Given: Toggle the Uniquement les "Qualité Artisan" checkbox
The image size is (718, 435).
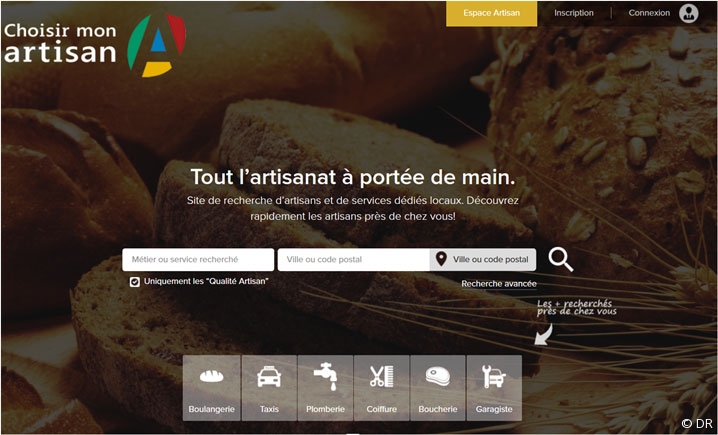Looking at the screenshot, I should (134, 282).
